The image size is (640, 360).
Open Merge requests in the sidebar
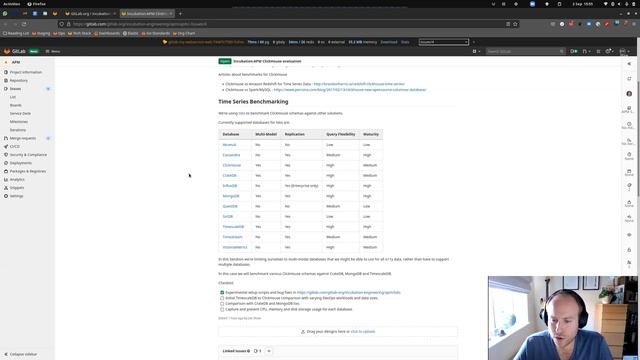[23, 138]
